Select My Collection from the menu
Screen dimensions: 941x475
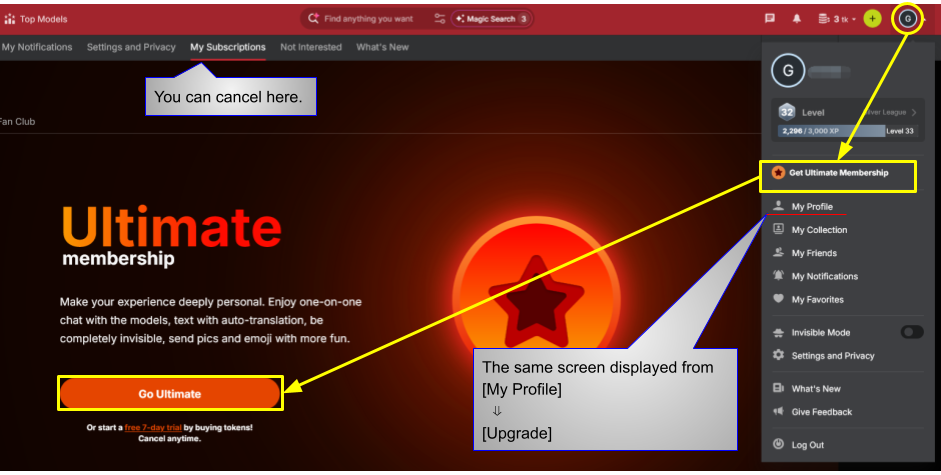pos(819,229)
